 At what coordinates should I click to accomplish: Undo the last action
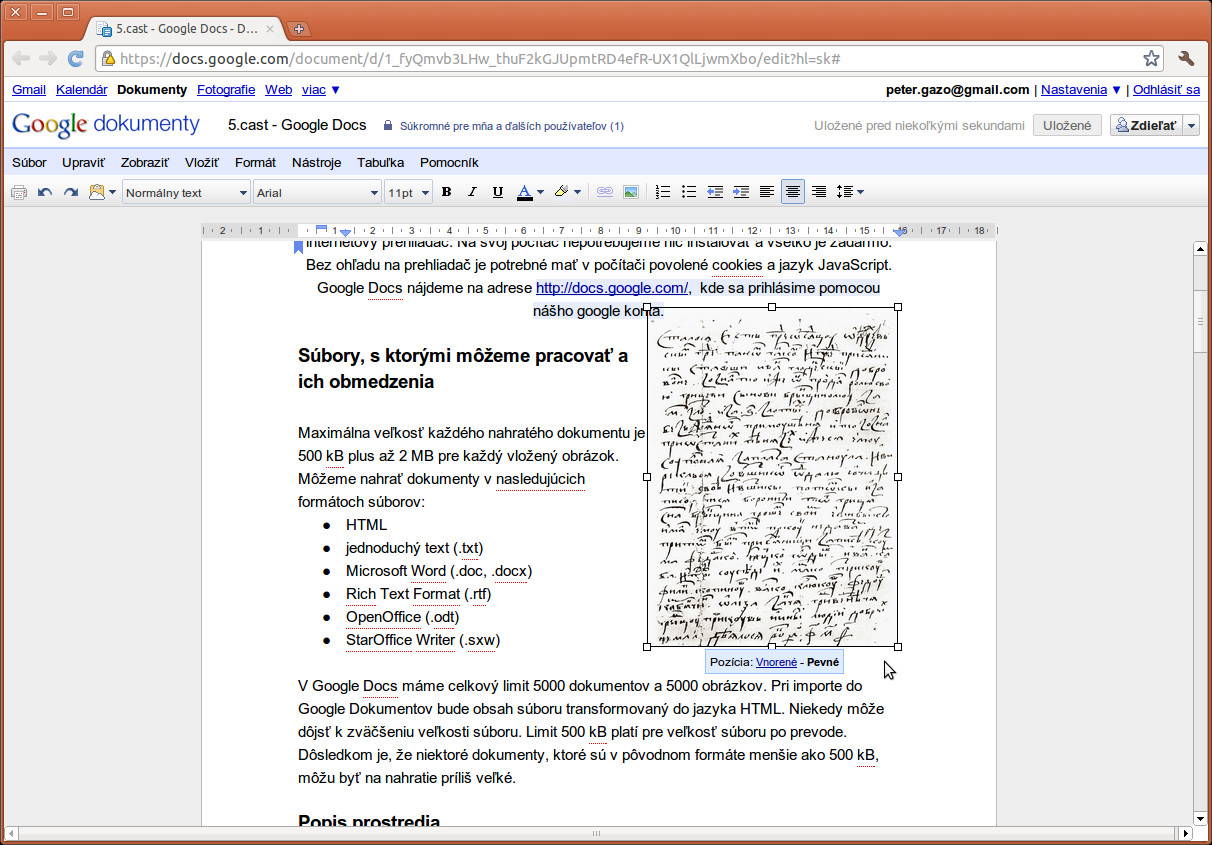tap(45, 192)
